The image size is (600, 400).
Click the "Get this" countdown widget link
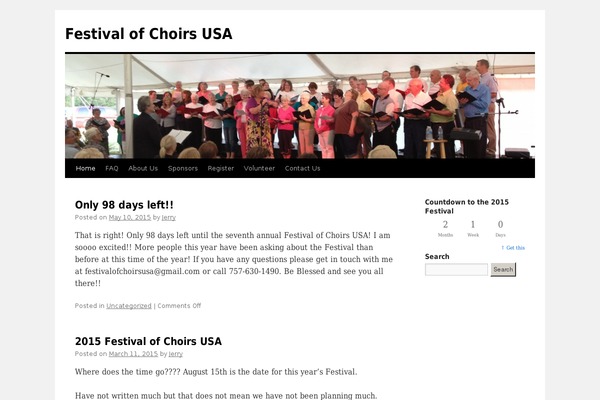[x=514, y=247]
